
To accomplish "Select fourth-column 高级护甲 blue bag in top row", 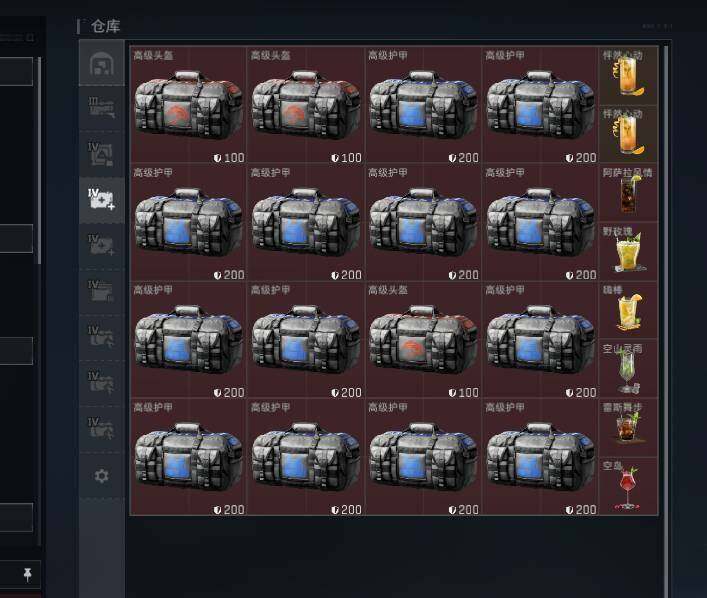I will tap(540, 105).
